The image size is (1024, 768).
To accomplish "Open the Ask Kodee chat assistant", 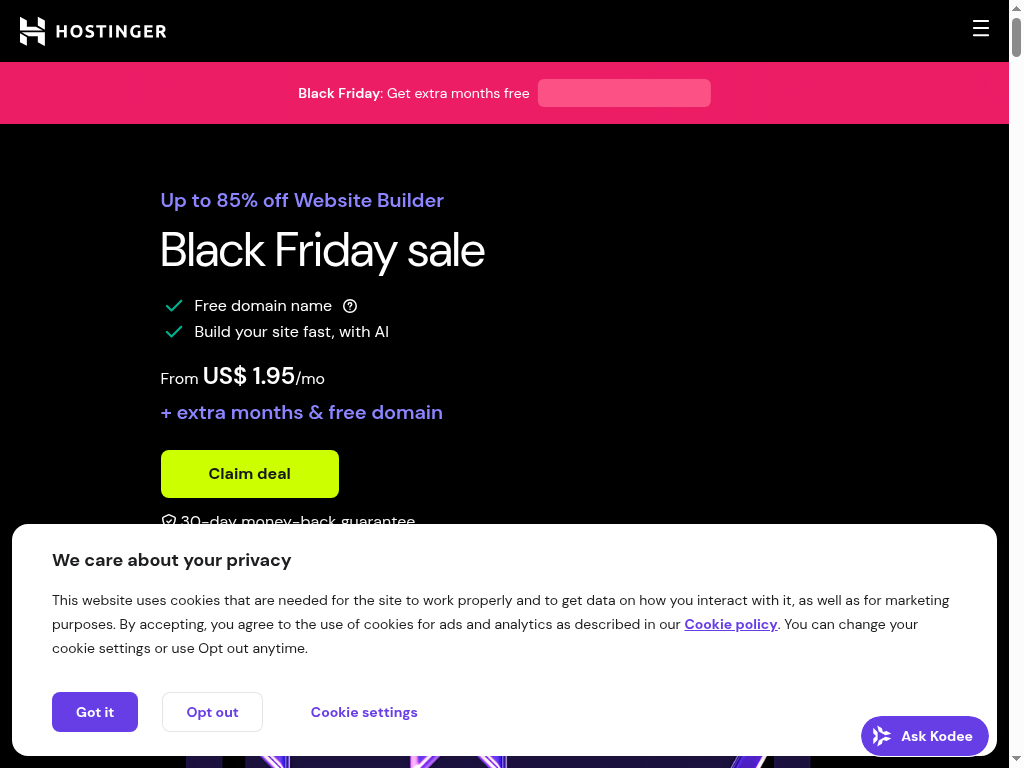I will [x=924, y=736].
